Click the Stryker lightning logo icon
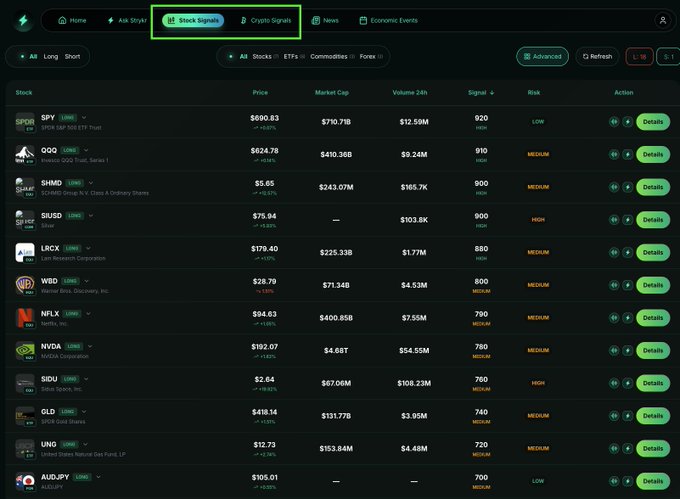 pyautogui.click(x=23, y=20)
